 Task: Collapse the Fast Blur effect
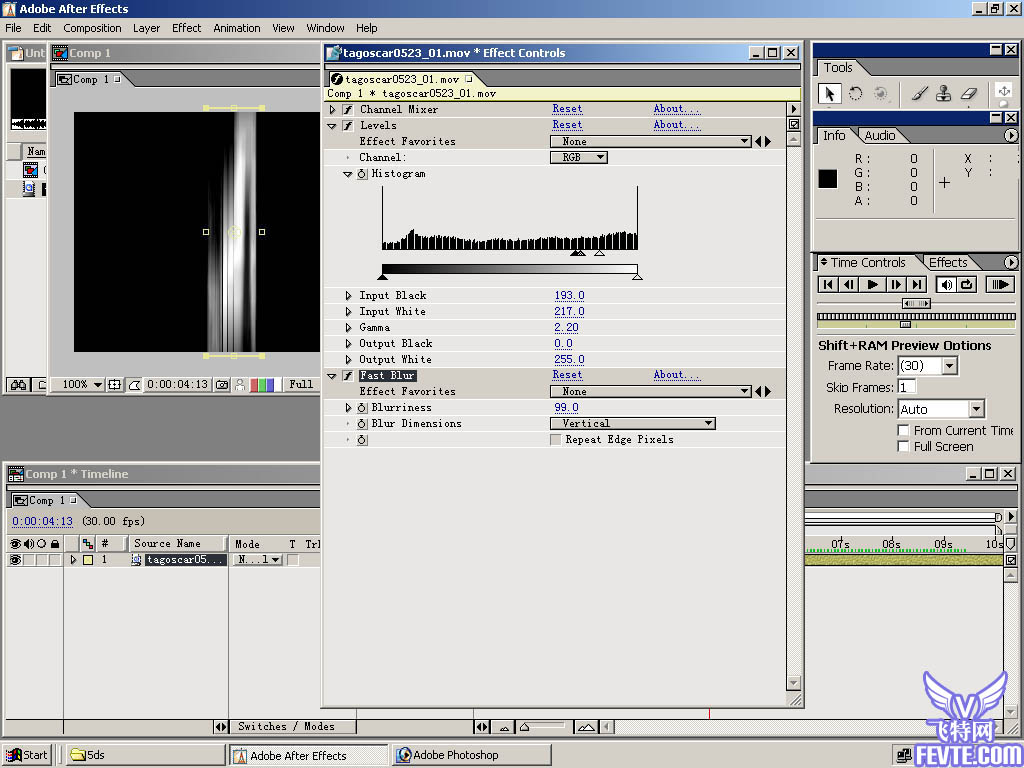click(x=332, y=376)
